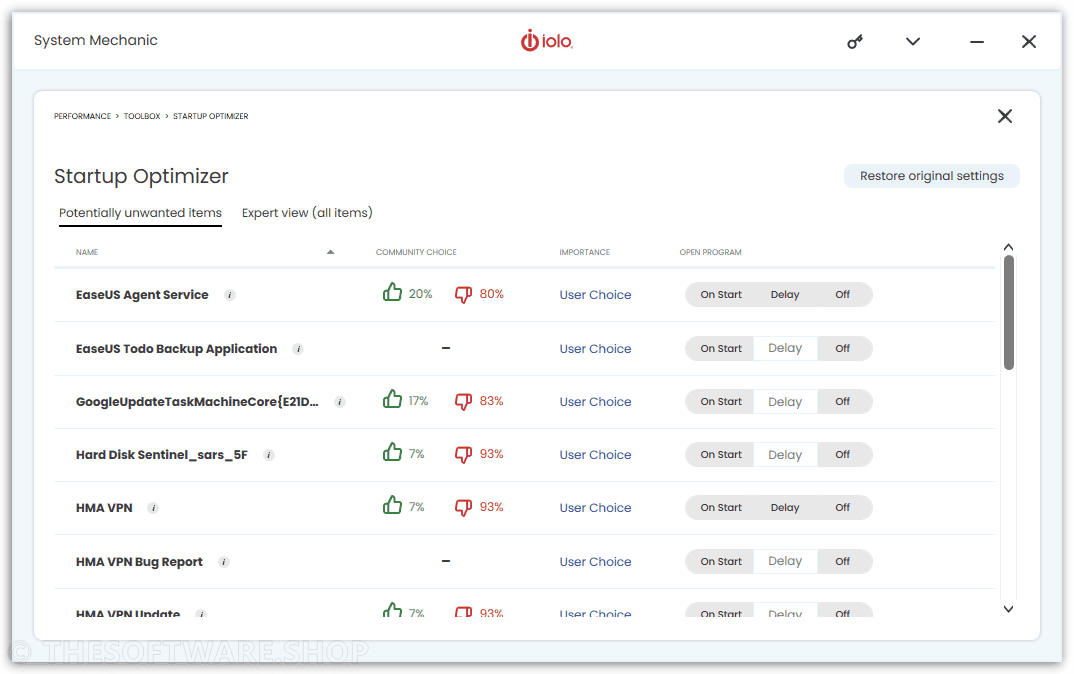This screenshot has width=1074, height=674.
Task: Click info icon for HMA VPN Bug Report
Action: 224,562
